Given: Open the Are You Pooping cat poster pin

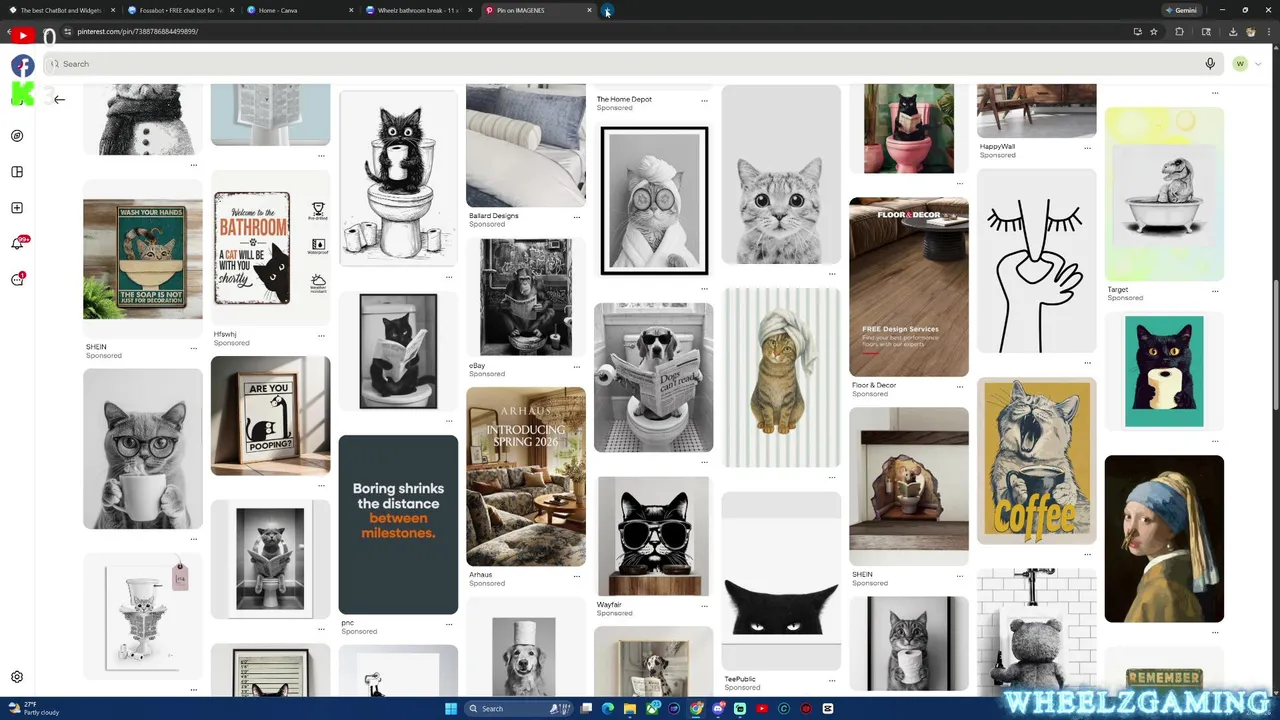Looking at the screenshot, I should point(270,415).
